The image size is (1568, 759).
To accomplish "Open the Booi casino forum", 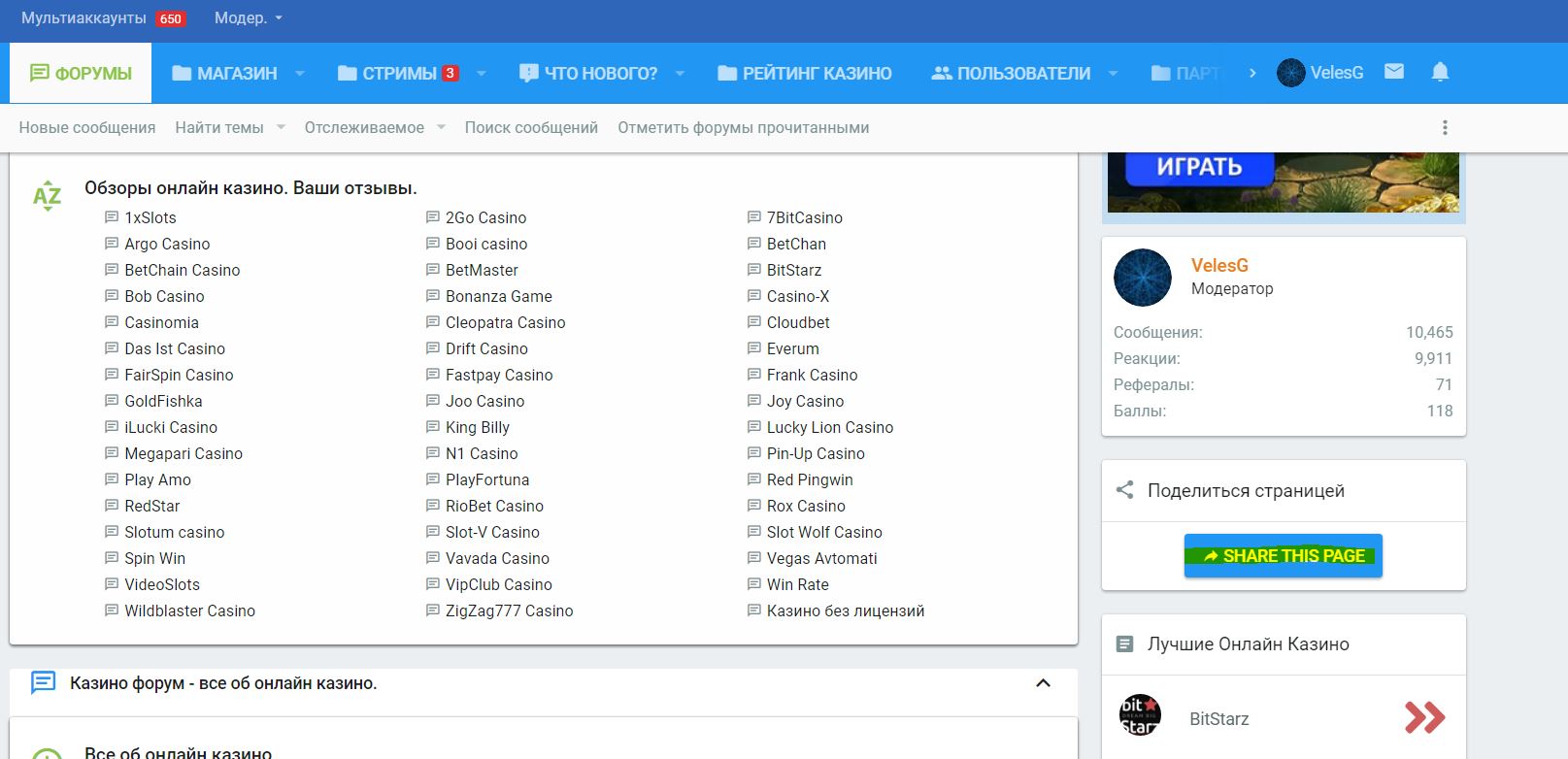I will 486,244.
